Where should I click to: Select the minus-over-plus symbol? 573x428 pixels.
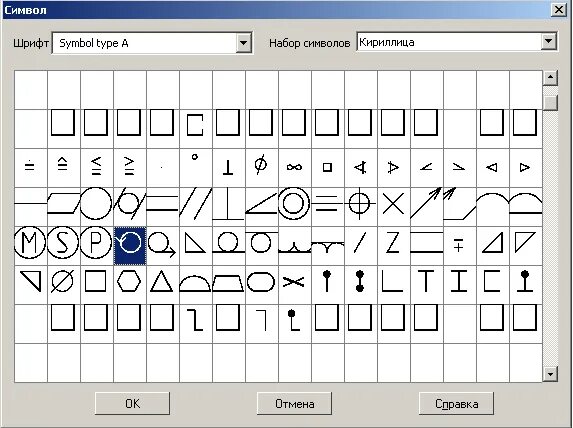(459, 245)
